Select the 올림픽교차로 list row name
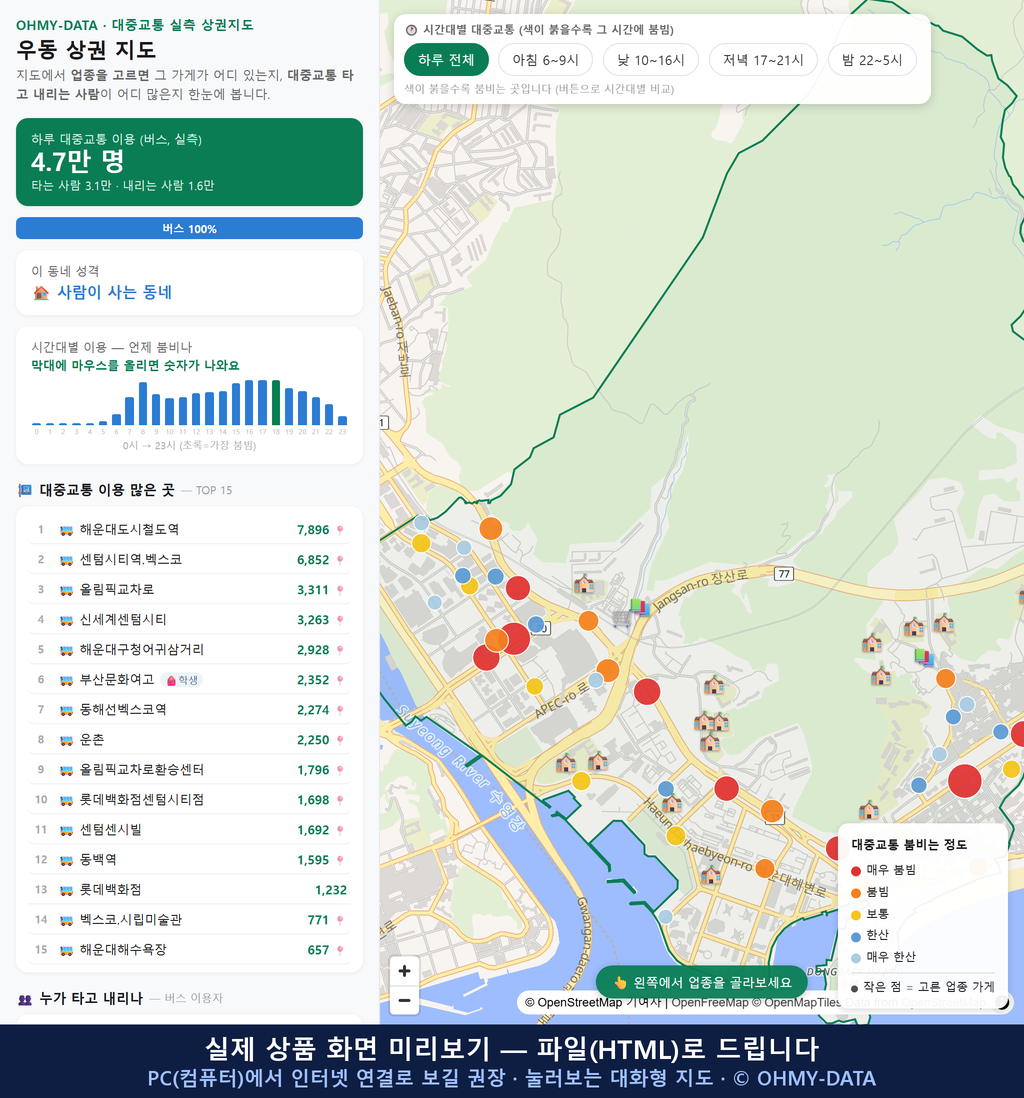Image resolution: width=1024 pixels, height=1098 pixels. click(x=117, y=590)
